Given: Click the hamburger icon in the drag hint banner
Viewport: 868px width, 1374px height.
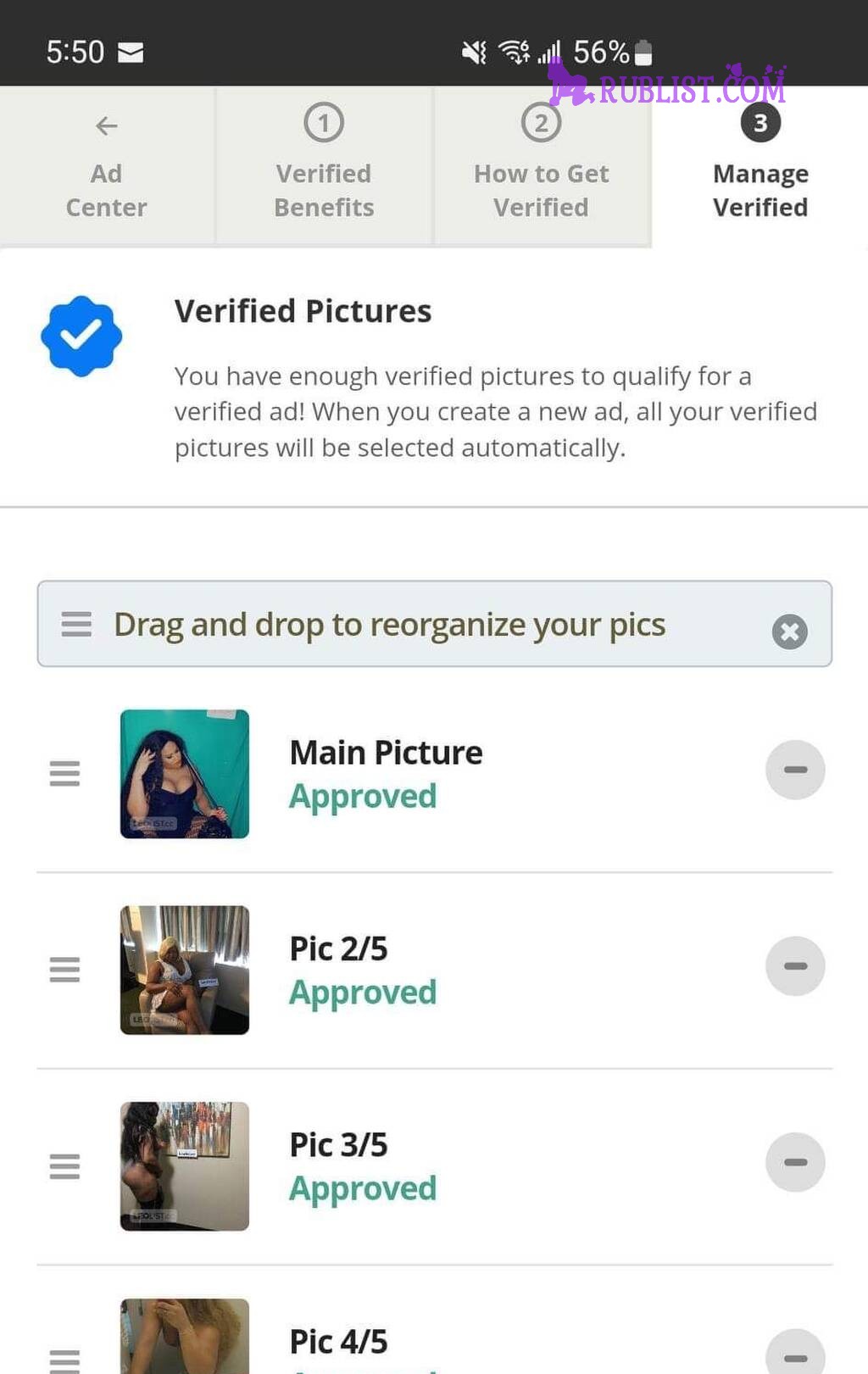Looking at the screenshot, I should coord(76,624).
